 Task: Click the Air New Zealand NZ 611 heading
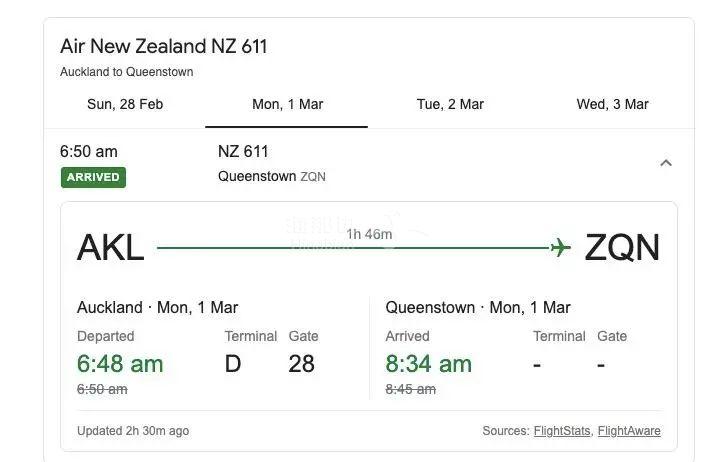click(x=163, y=46)
